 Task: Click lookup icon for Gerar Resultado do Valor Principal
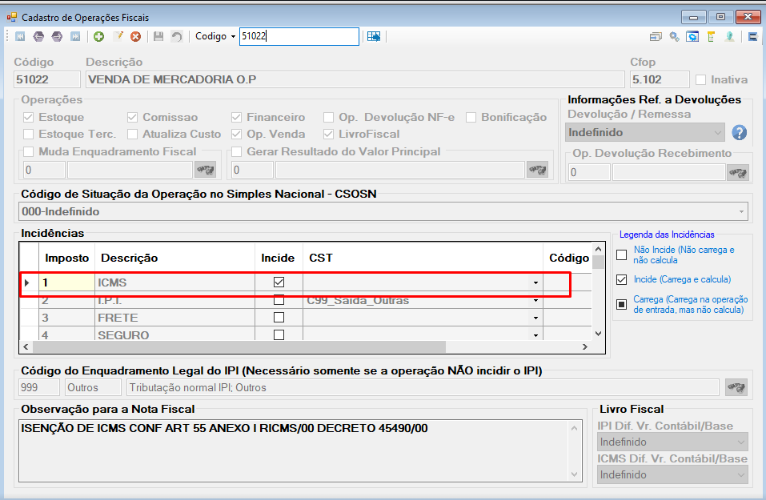tap(537, 170)
